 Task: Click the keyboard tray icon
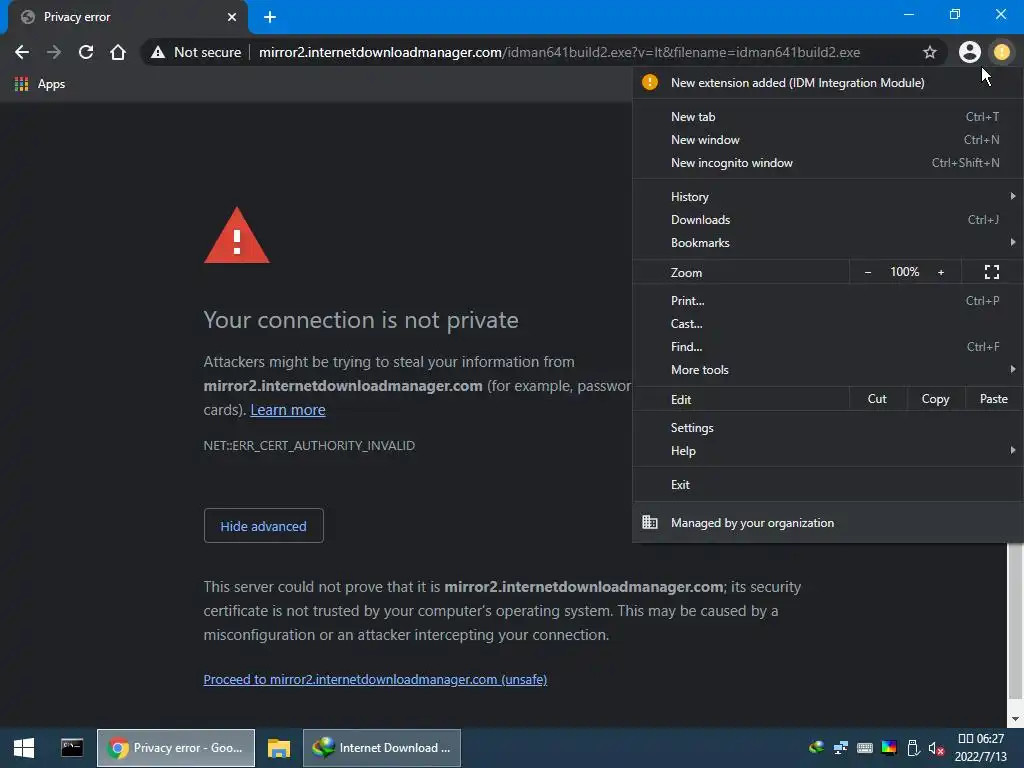click(865, 748)
